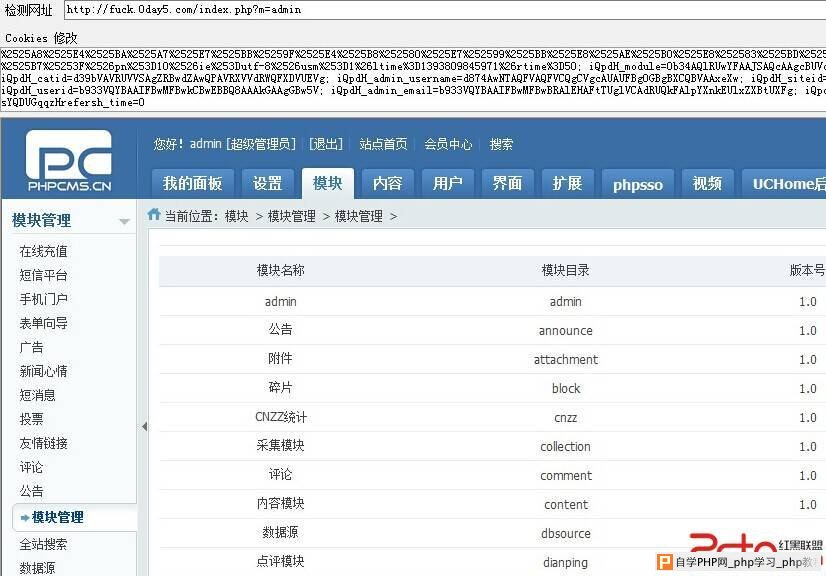Click the cnzz directory cell

coord(565,418)
